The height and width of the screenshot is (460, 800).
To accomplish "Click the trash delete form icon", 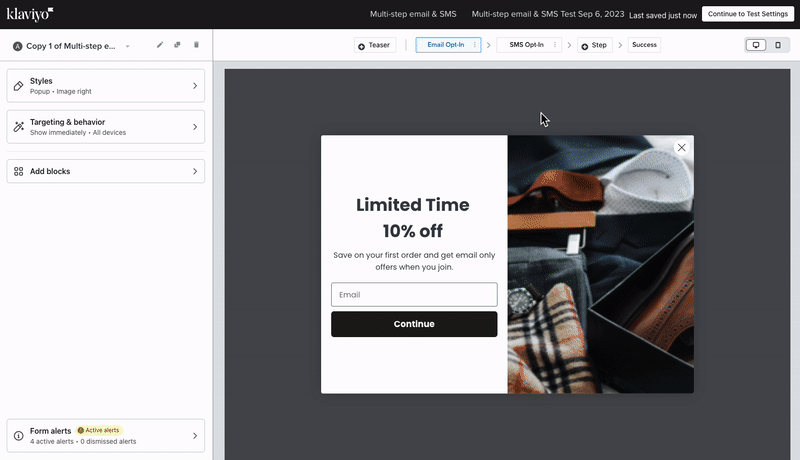I will (196, 45).
